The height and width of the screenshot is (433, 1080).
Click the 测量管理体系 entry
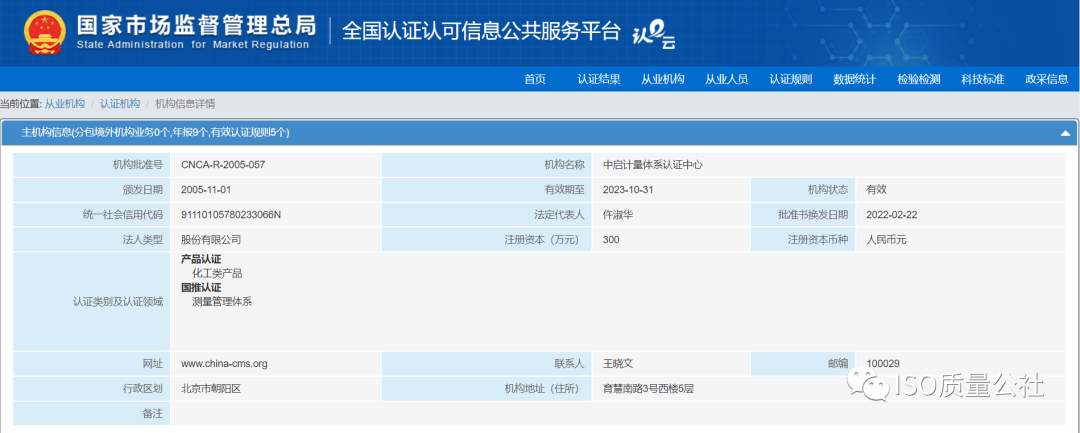(x=222, y=302)
